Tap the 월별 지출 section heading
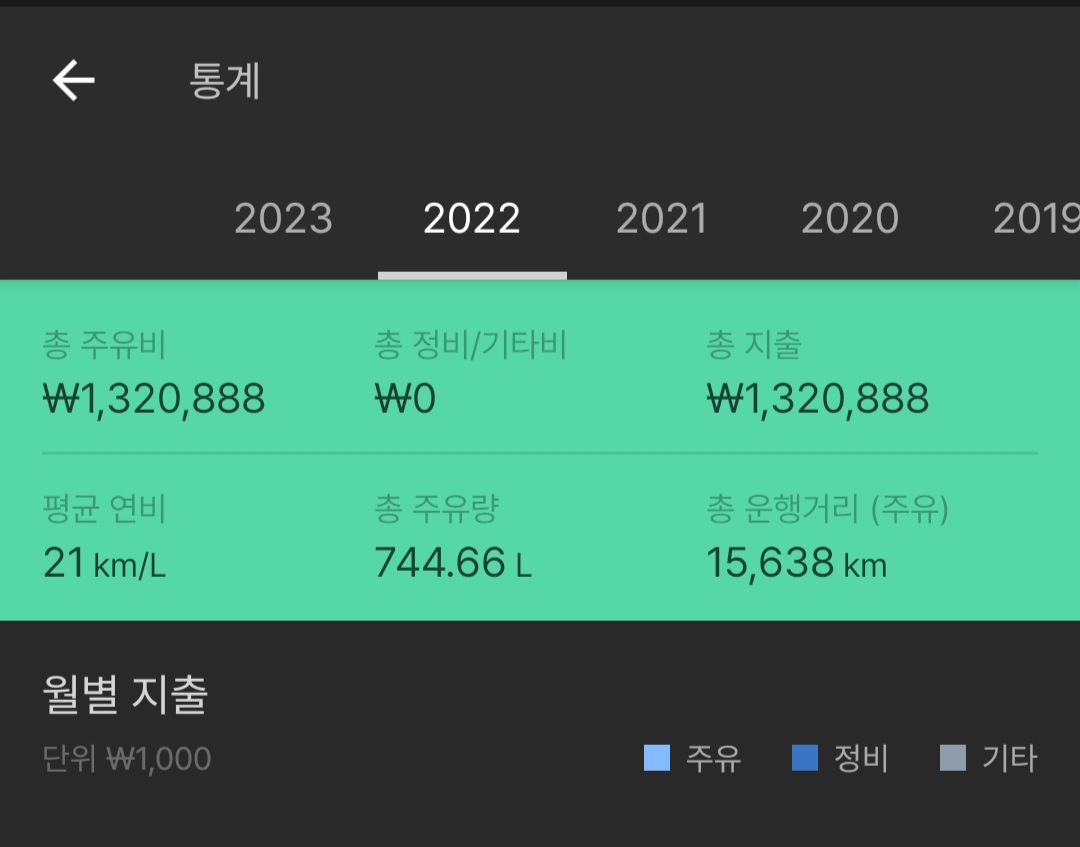Screen dimensions: 1080x847 click(125, 695)
